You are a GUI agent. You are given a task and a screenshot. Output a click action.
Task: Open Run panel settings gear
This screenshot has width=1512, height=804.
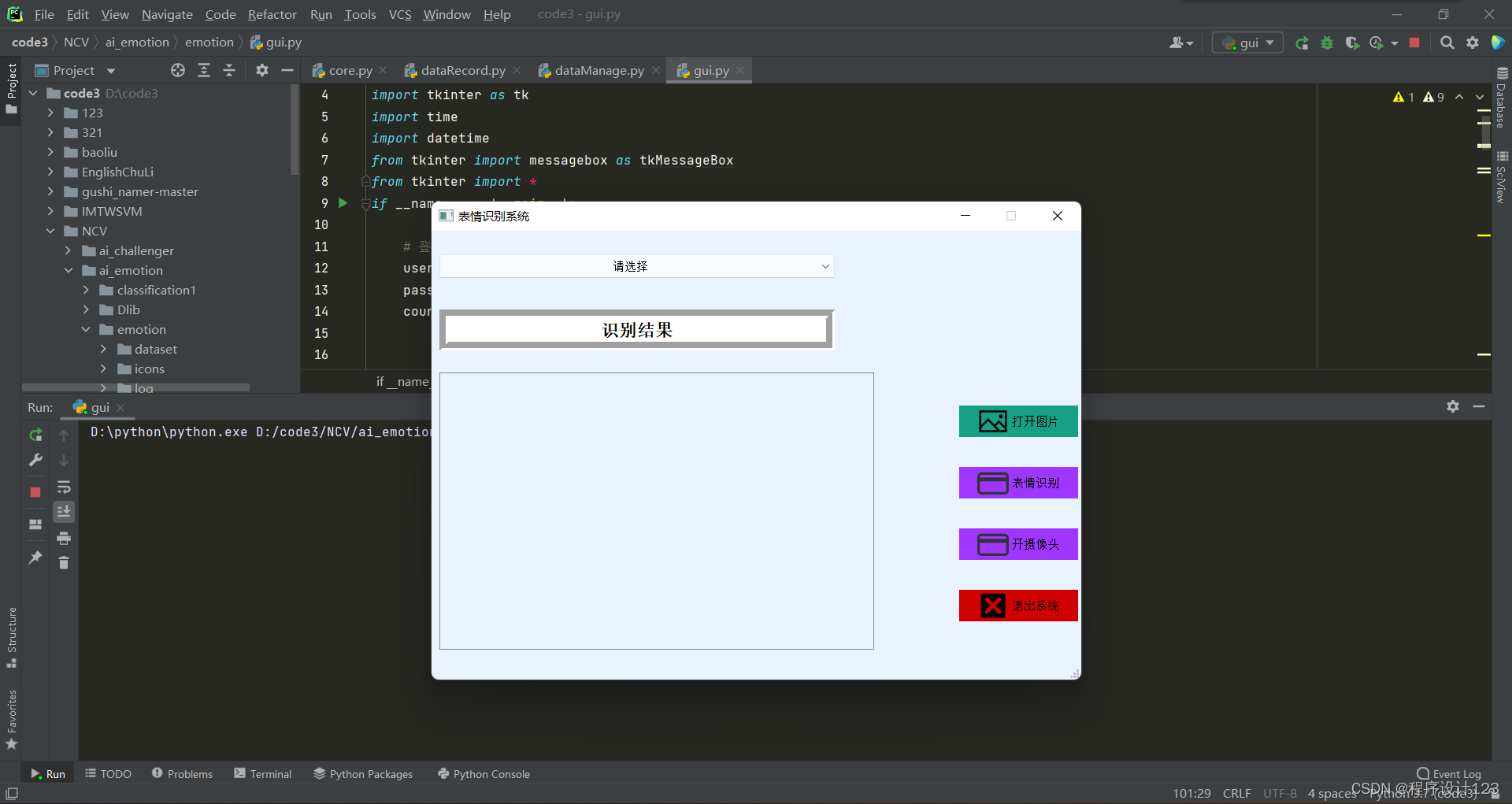point(1453,406)
